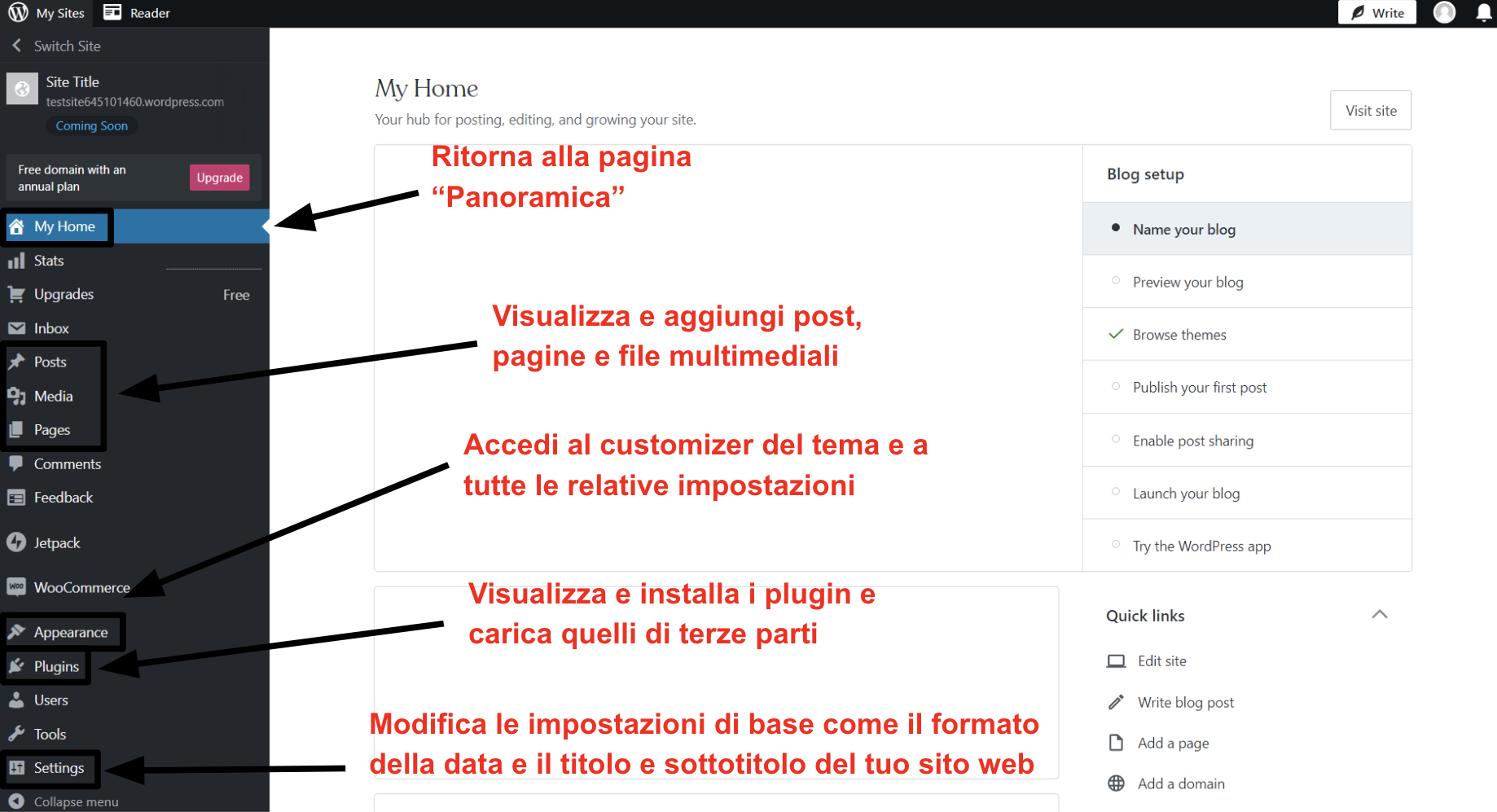Click the Collapse menu arrow icon
The width and height of the screenshot is (1497, 812).
(x=16, y=801)
